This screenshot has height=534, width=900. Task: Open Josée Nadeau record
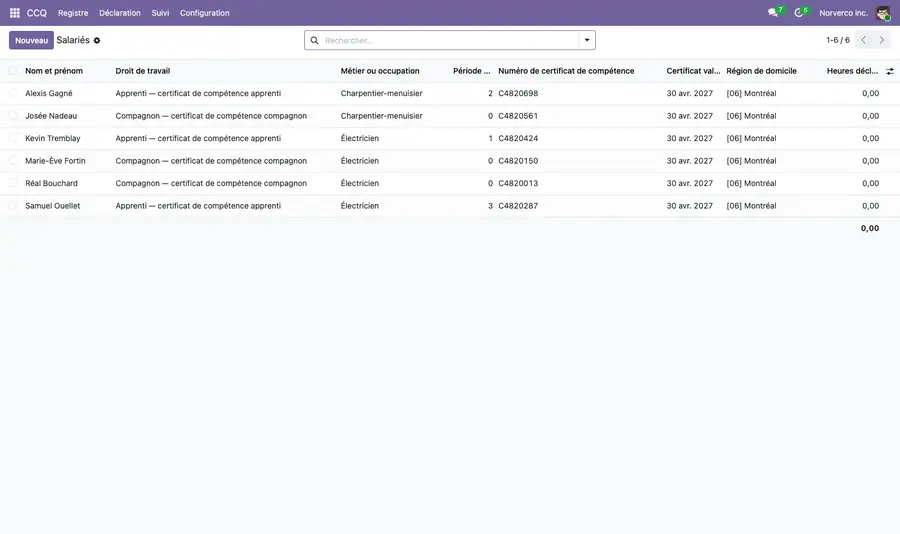coord(51,115)
